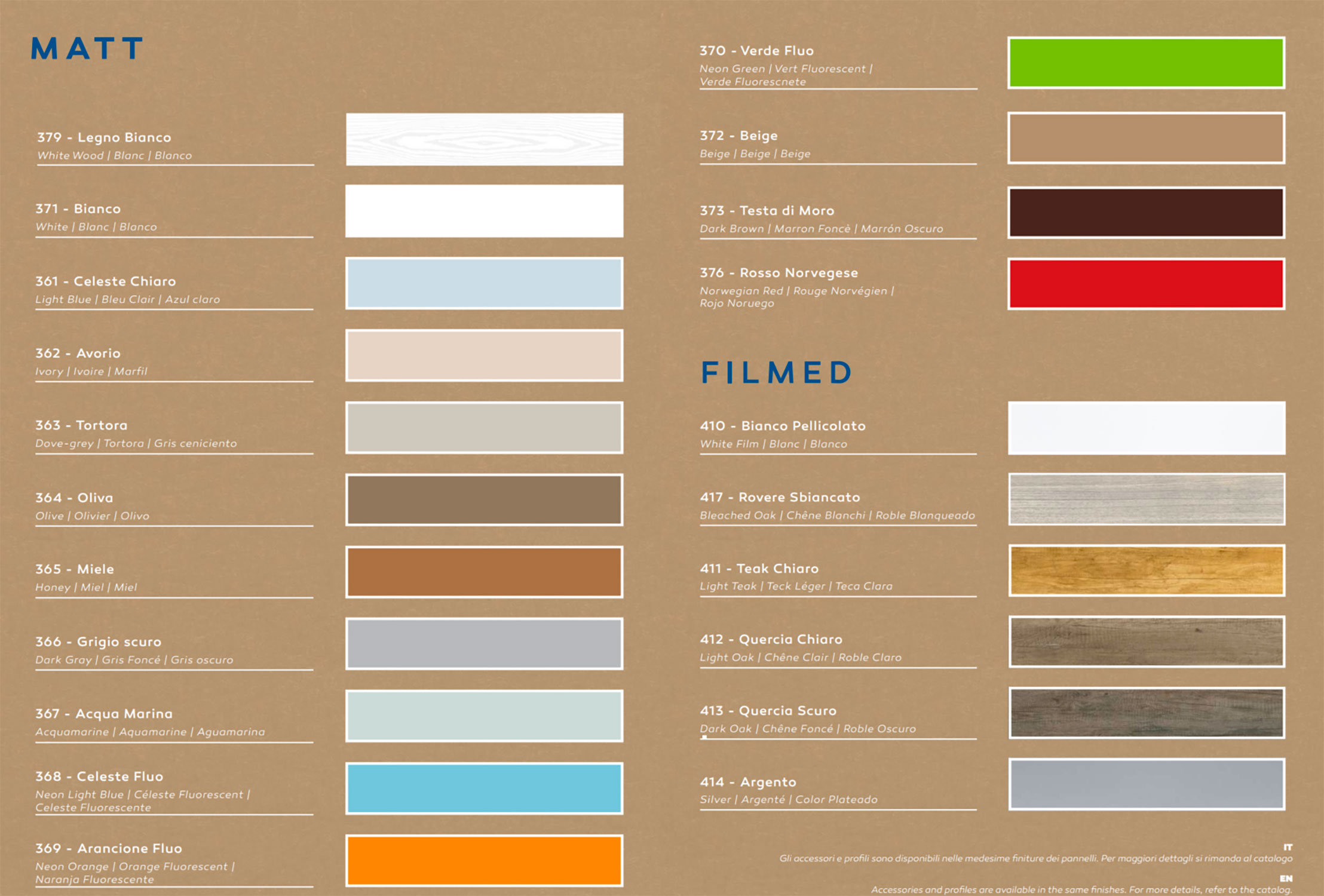Select the 376 Rosso Norvegese red swatch
Screen dimensions: 1324x896
click(x=1147, y=284)
